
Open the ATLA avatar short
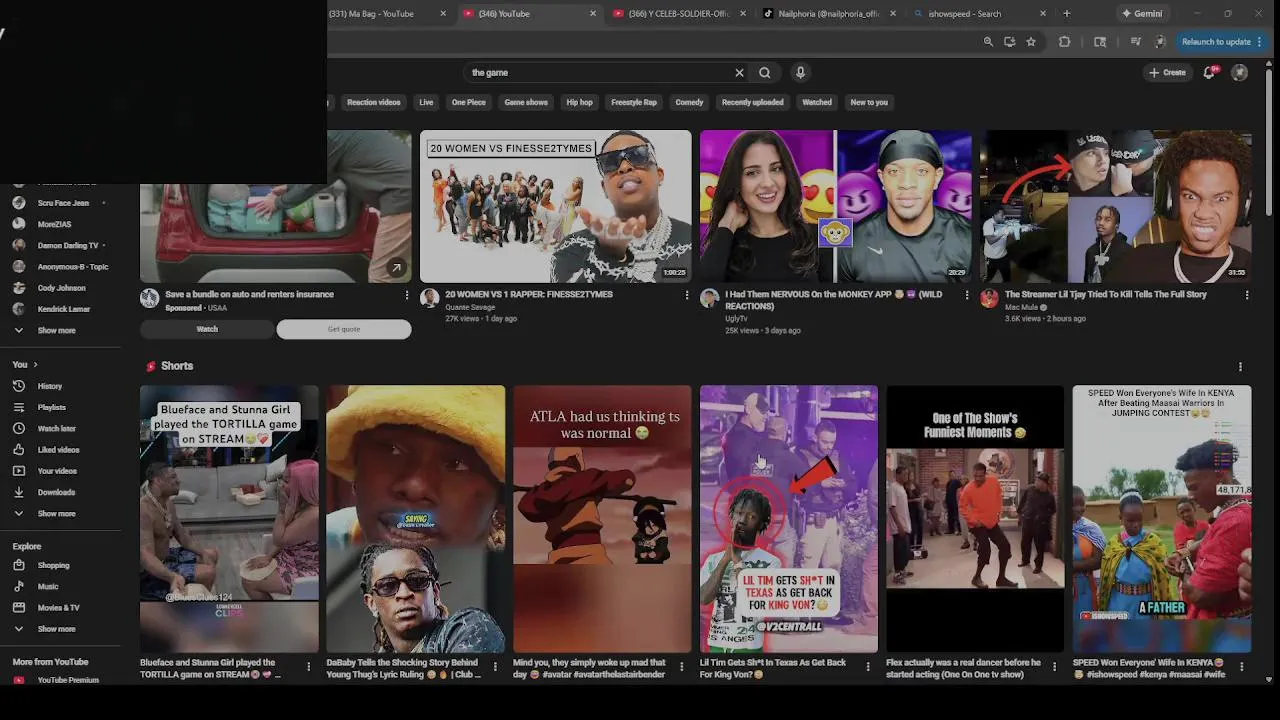click(602, 519)
